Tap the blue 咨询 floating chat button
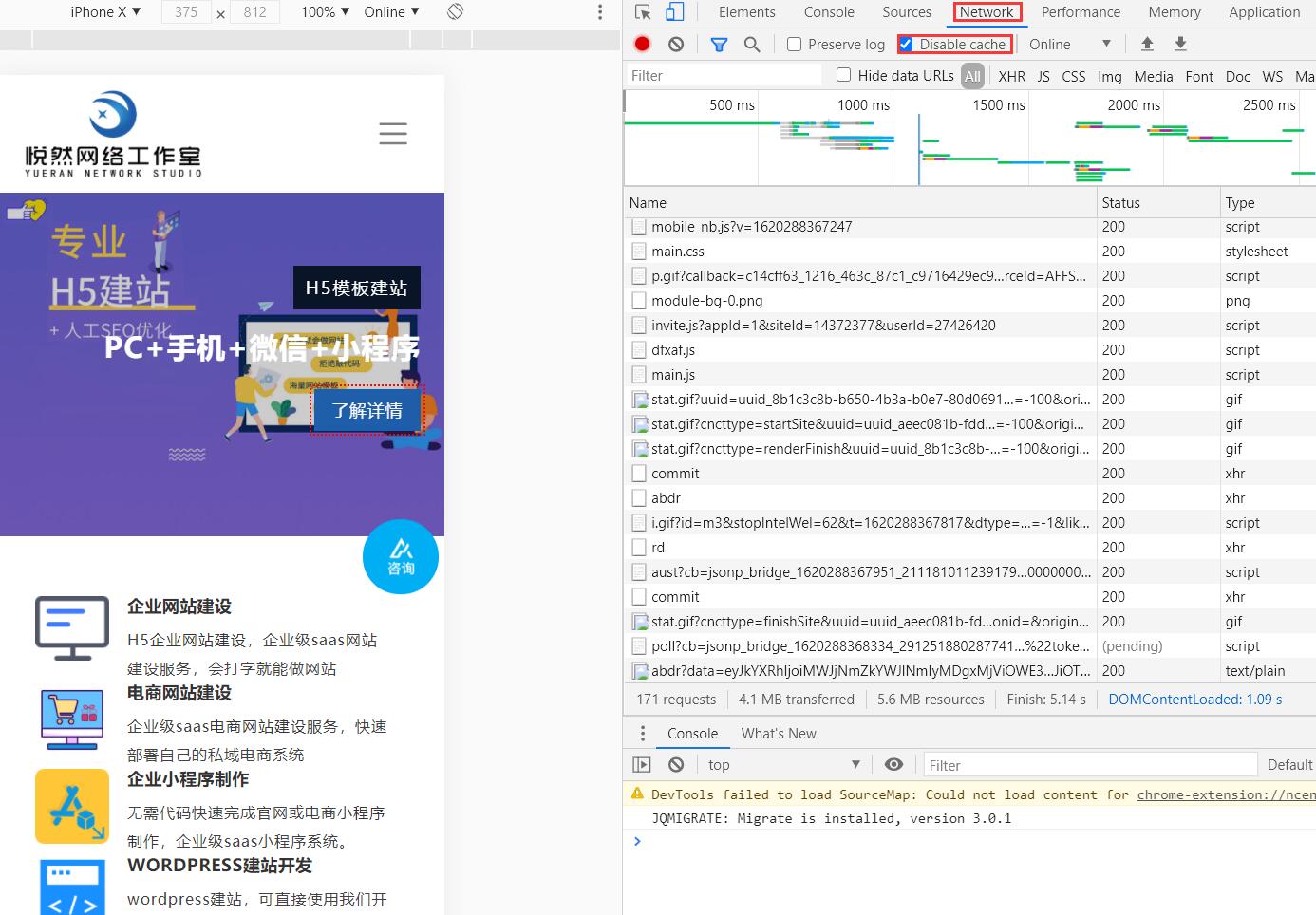Image resolution: width=1316 pixels, height=915 pixels. [401, 556]
